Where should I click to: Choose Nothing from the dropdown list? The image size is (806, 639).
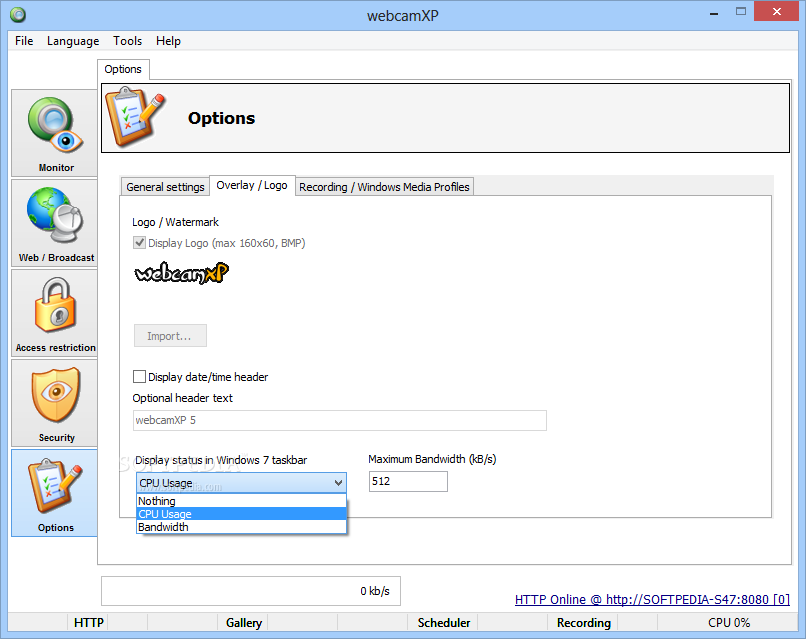tap(241, 501)
